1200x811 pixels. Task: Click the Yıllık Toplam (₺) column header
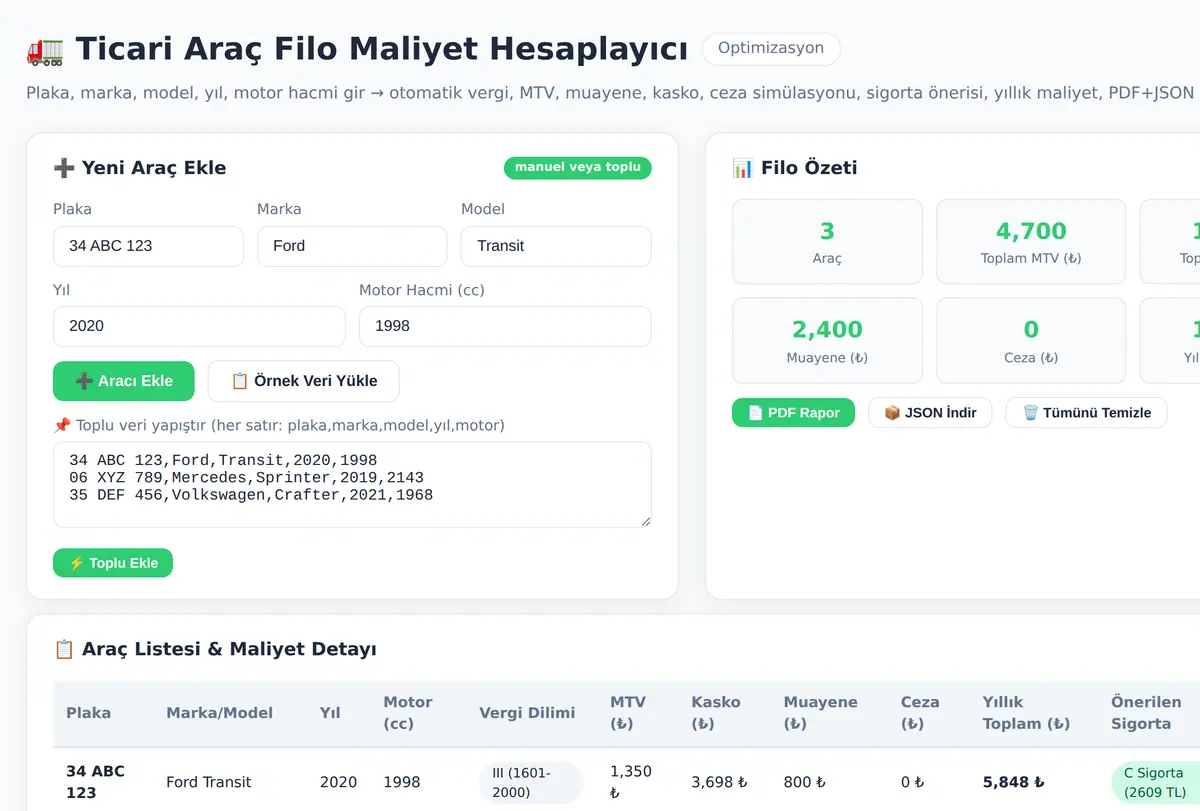point(1026,713)
